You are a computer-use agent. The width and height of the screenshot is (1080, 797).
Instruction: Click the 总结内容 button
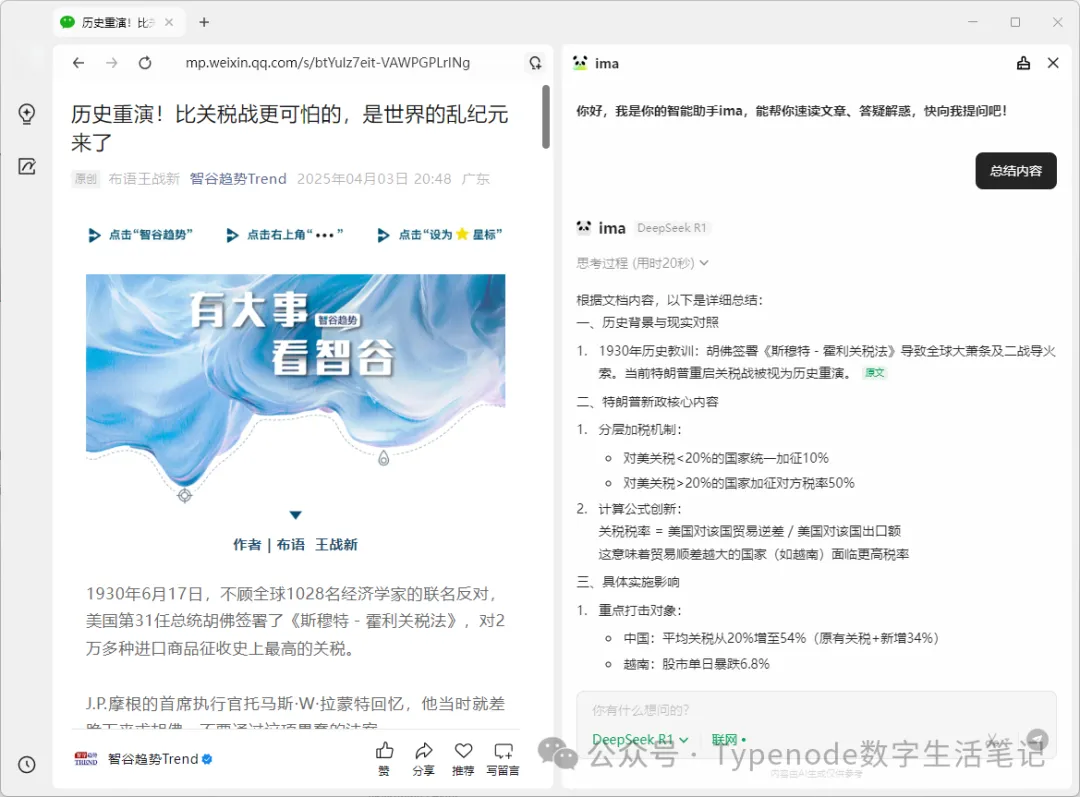tap(1015, 171)
